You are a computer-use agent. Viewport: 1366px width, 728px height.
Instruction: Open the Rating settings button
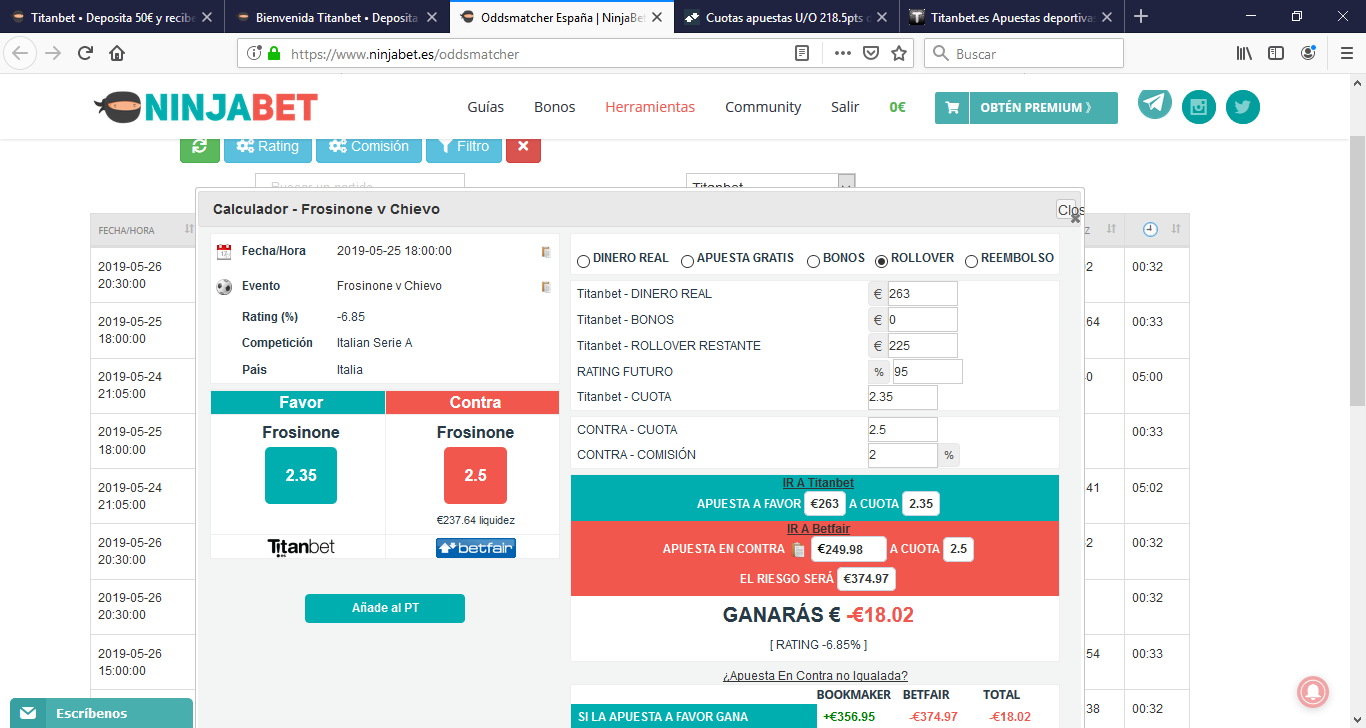pos(268,146)
